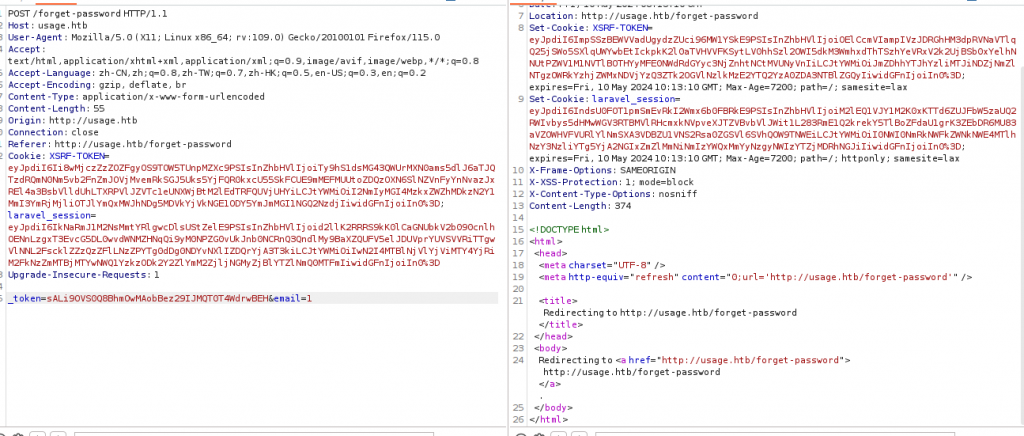This screenshot has width=1024, height=436.
Task: Click the Connection: close header
Action: [x=54, y=132]
